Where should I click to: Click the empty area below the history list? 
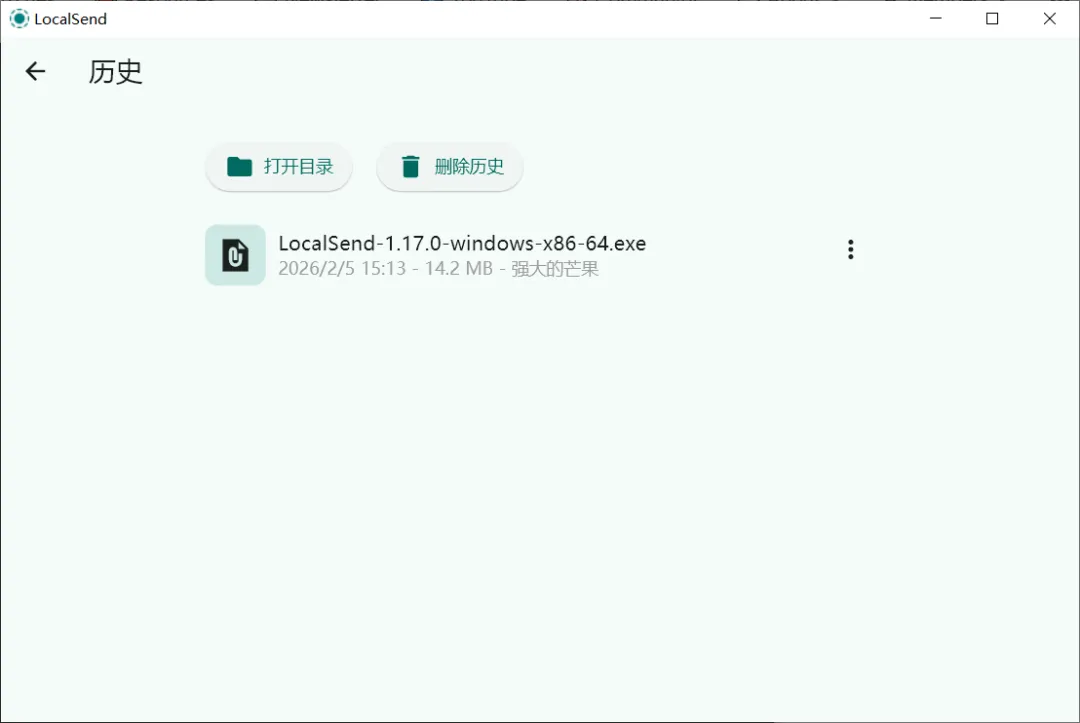click(540, 496)
